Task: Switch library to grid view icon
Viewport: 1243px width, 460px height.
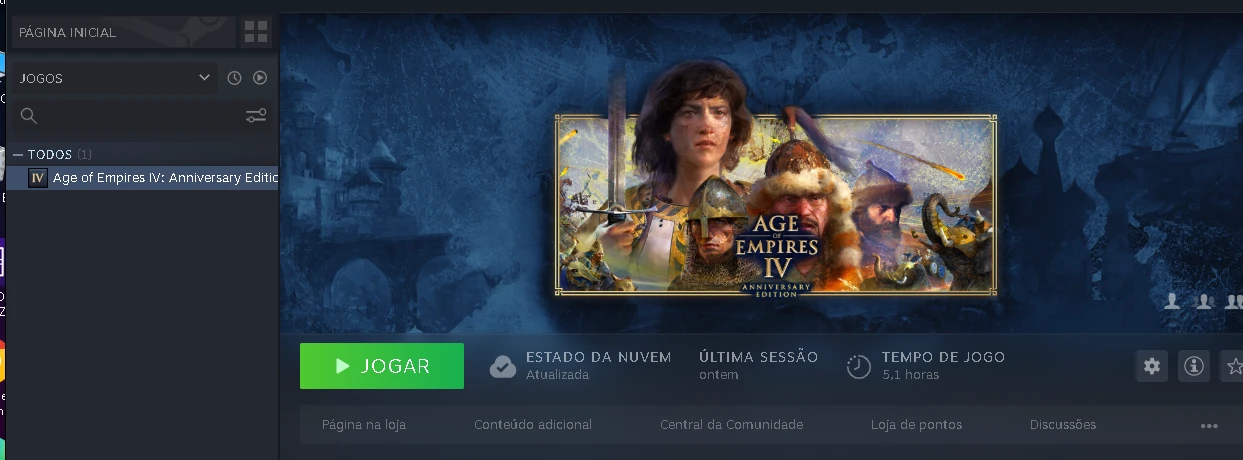Action: (256, 32)
